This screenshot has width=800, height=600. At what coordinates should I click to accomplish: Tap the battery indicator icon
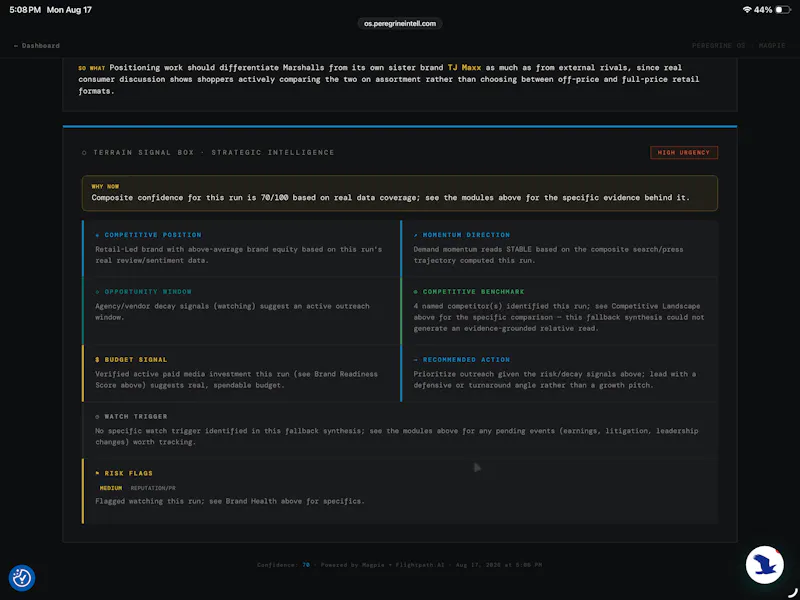(x=783, y=10)
